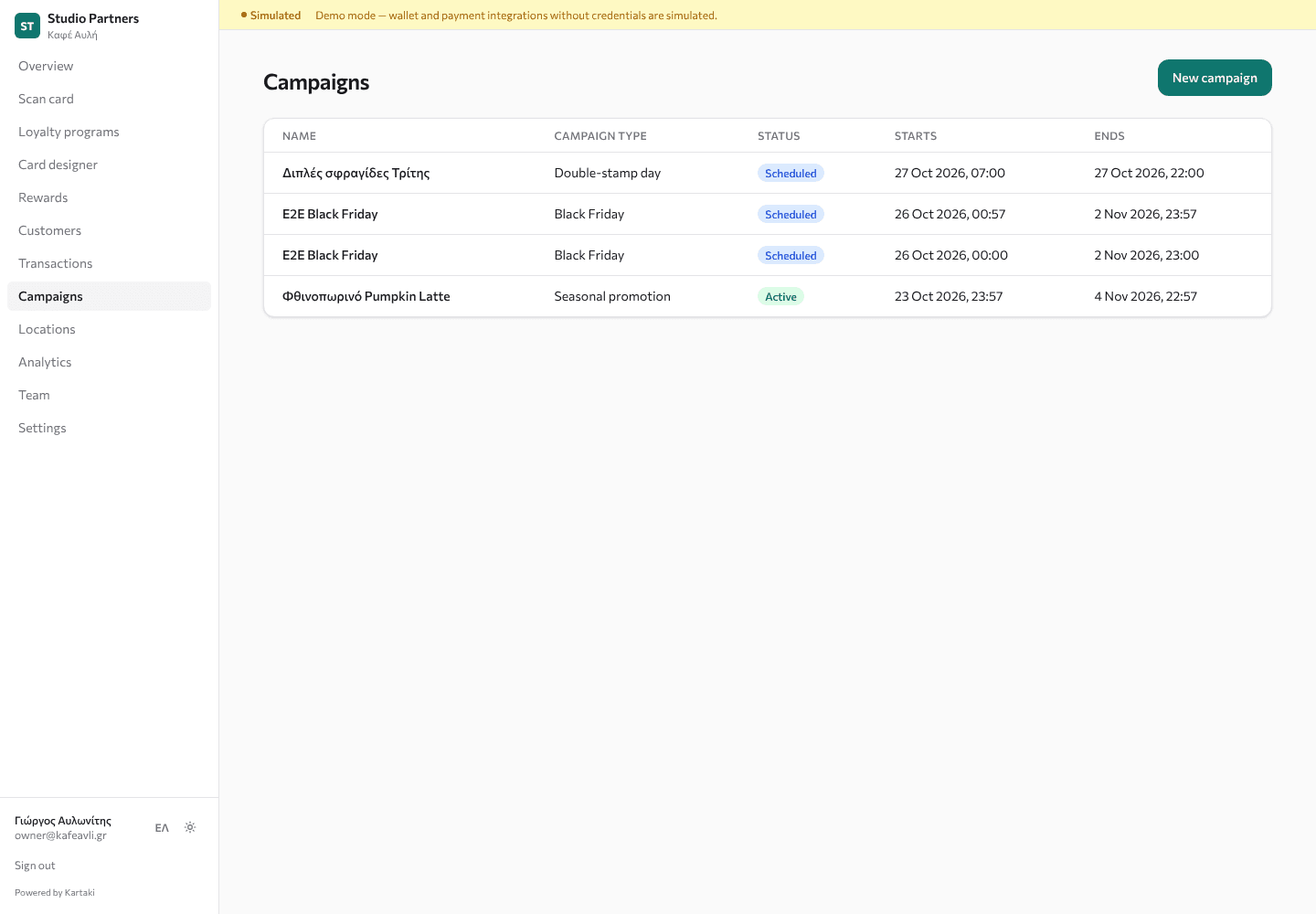Screen dimensions: 1316x914
Task: Navigate to Rewards
Action: [109, 197]
